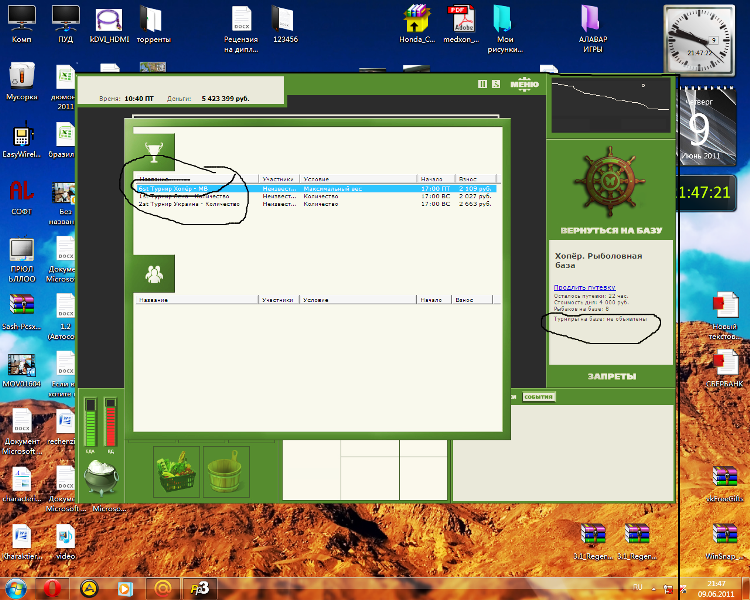Follow the Продлить путевку link
750x600 pixels.
pyautogui.click(x=584, y=288)
